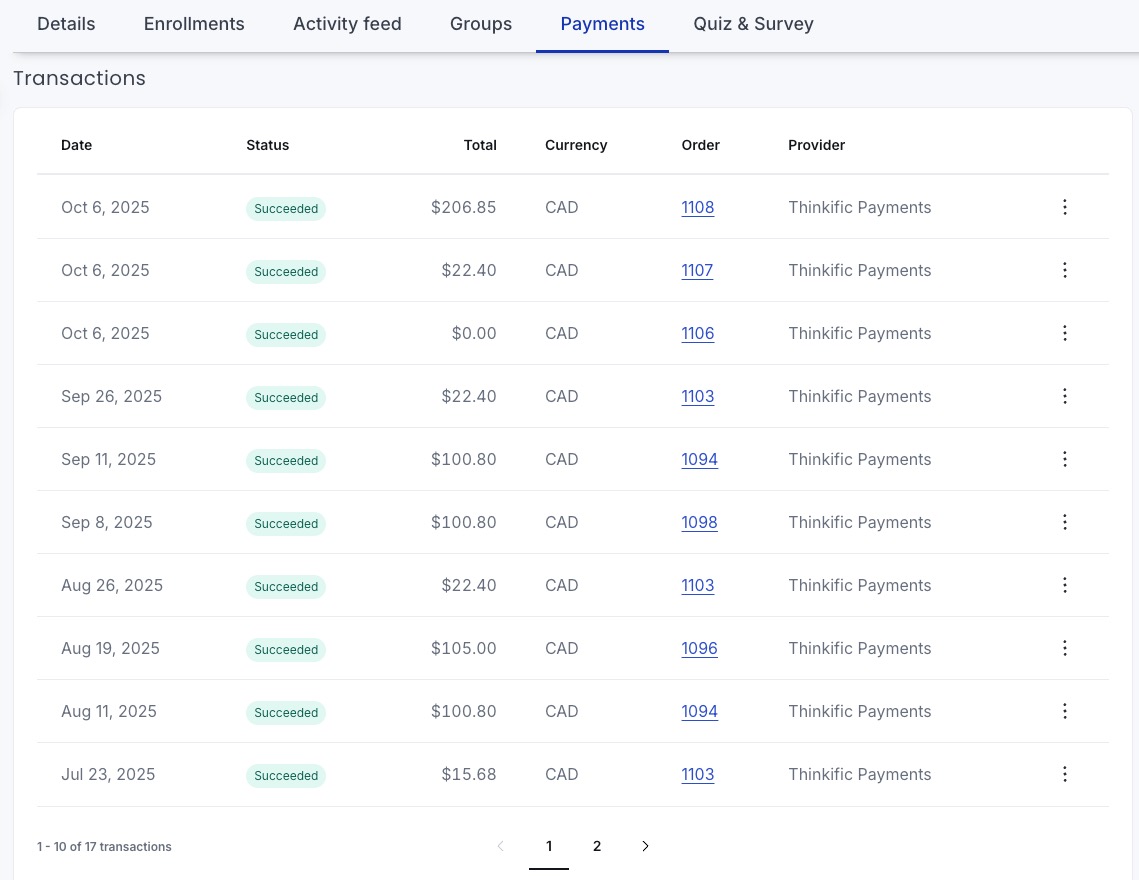This screenshot has height=880, width=1139.
Task: Open the actions menu for order 1096
Action: [x=1064, y=648]
